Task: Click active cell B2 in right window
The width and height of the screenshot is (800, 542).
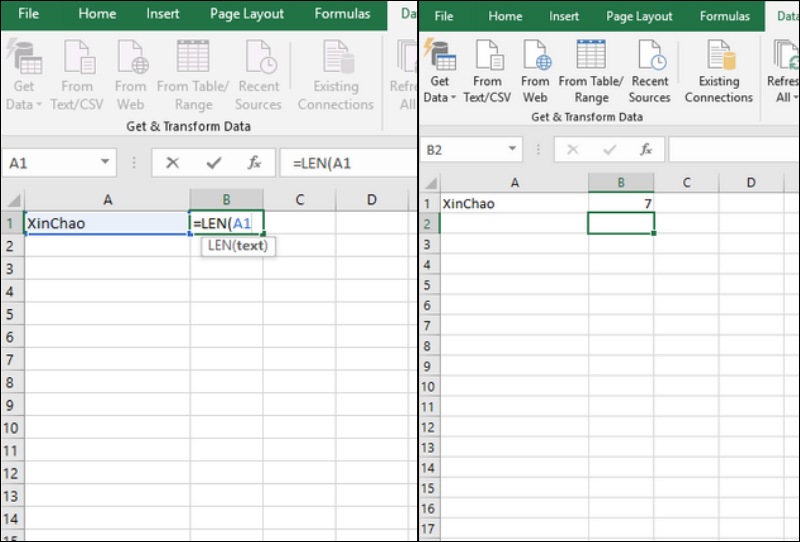Action: click(621, 224)
